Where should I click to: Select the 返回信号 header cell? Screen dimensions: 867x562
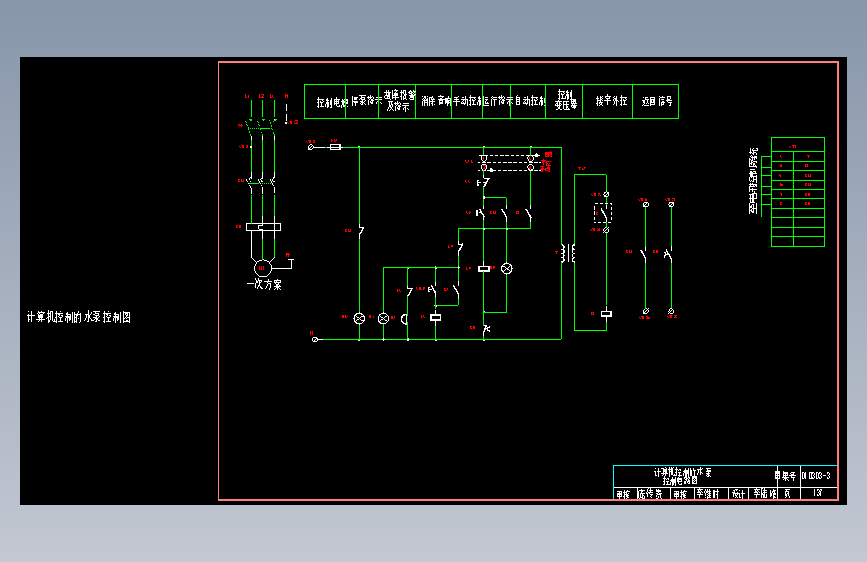pyautogui.click(x=655, y=102)
